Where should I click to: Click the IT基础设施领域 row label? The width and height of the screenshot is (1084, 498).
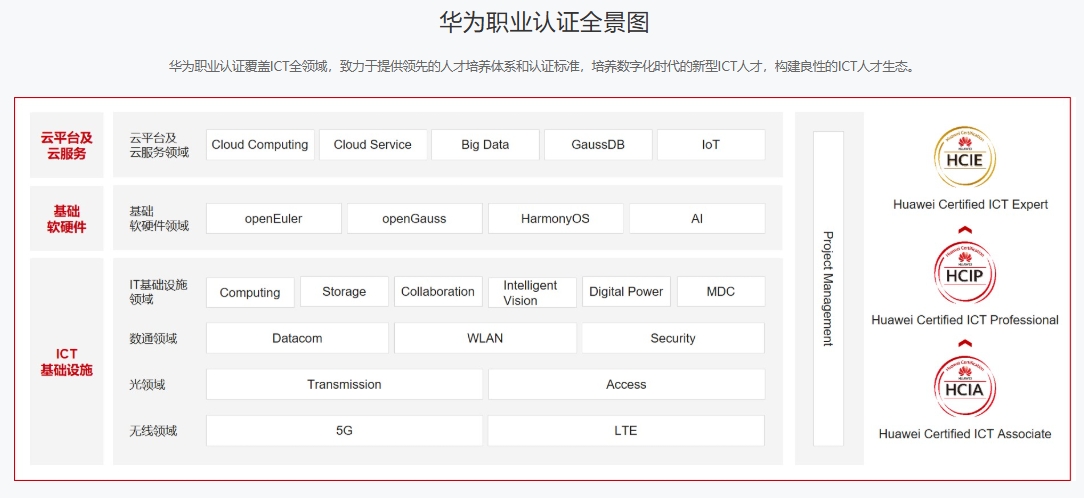pyautogui.click(x=159, y=292)
